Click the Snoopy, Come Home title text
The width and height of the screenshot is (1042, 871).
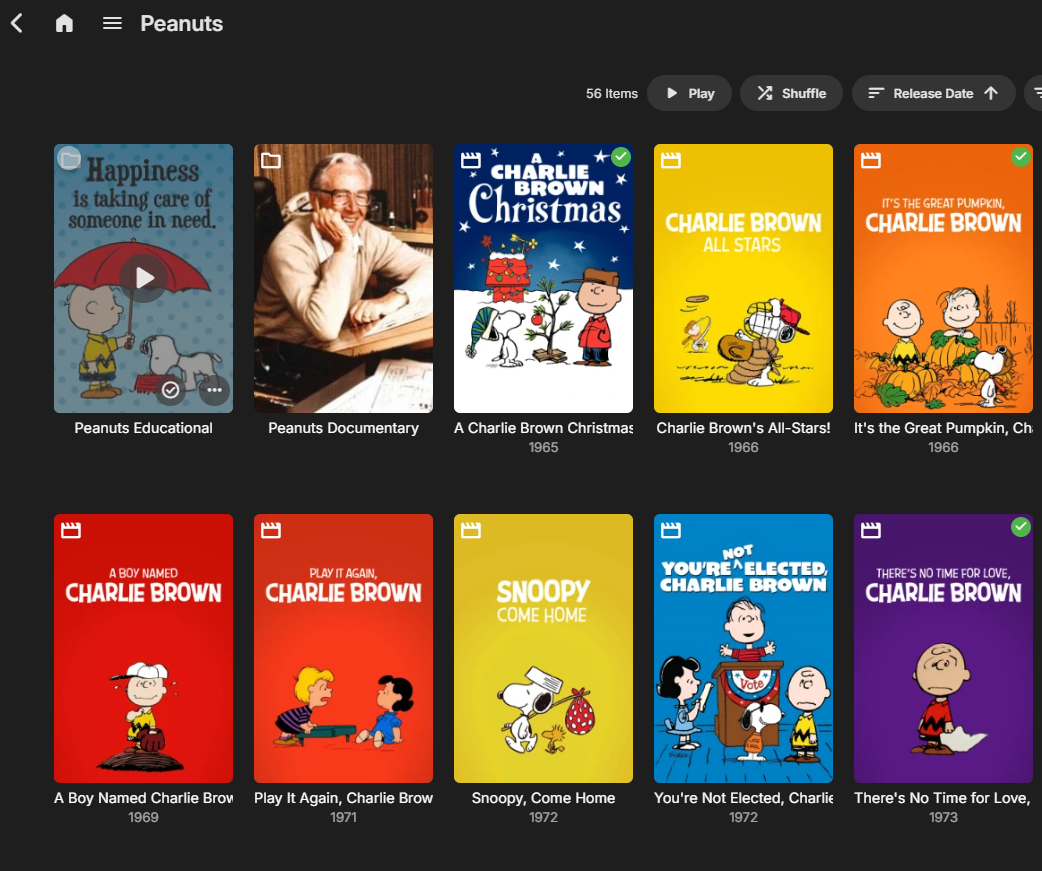(x=543, y=798)
